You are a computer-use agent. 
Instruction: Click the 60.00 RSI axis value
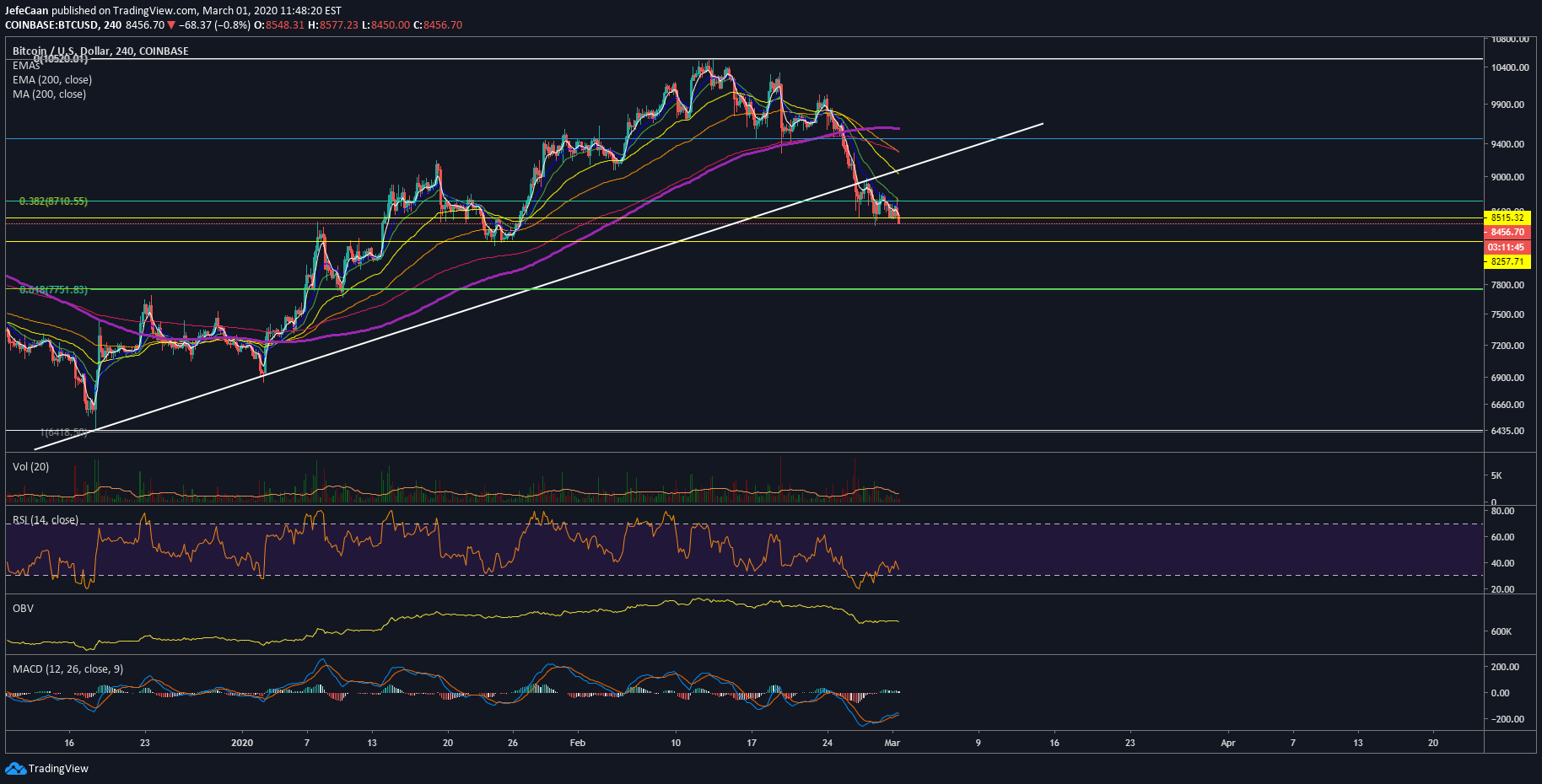tap(1503, 537)
